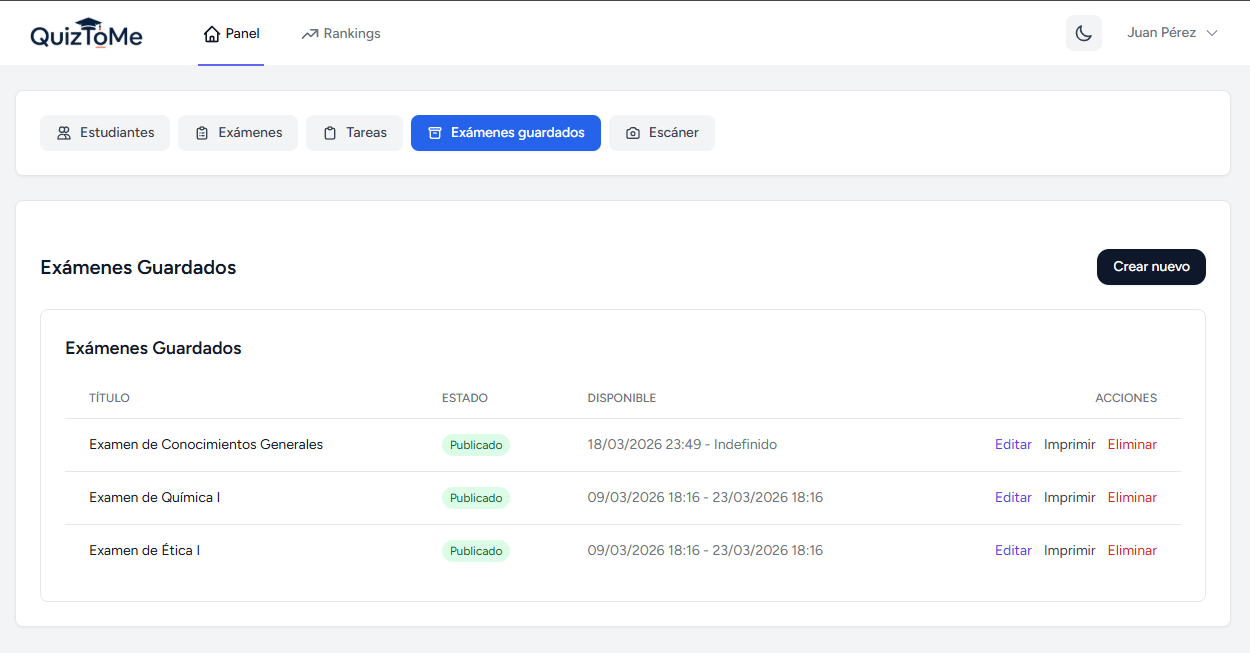This screenshot has height=653, width=1250.
Task: Click the trending arrow icon beside Rankings
Action: (x=310, y=34)
